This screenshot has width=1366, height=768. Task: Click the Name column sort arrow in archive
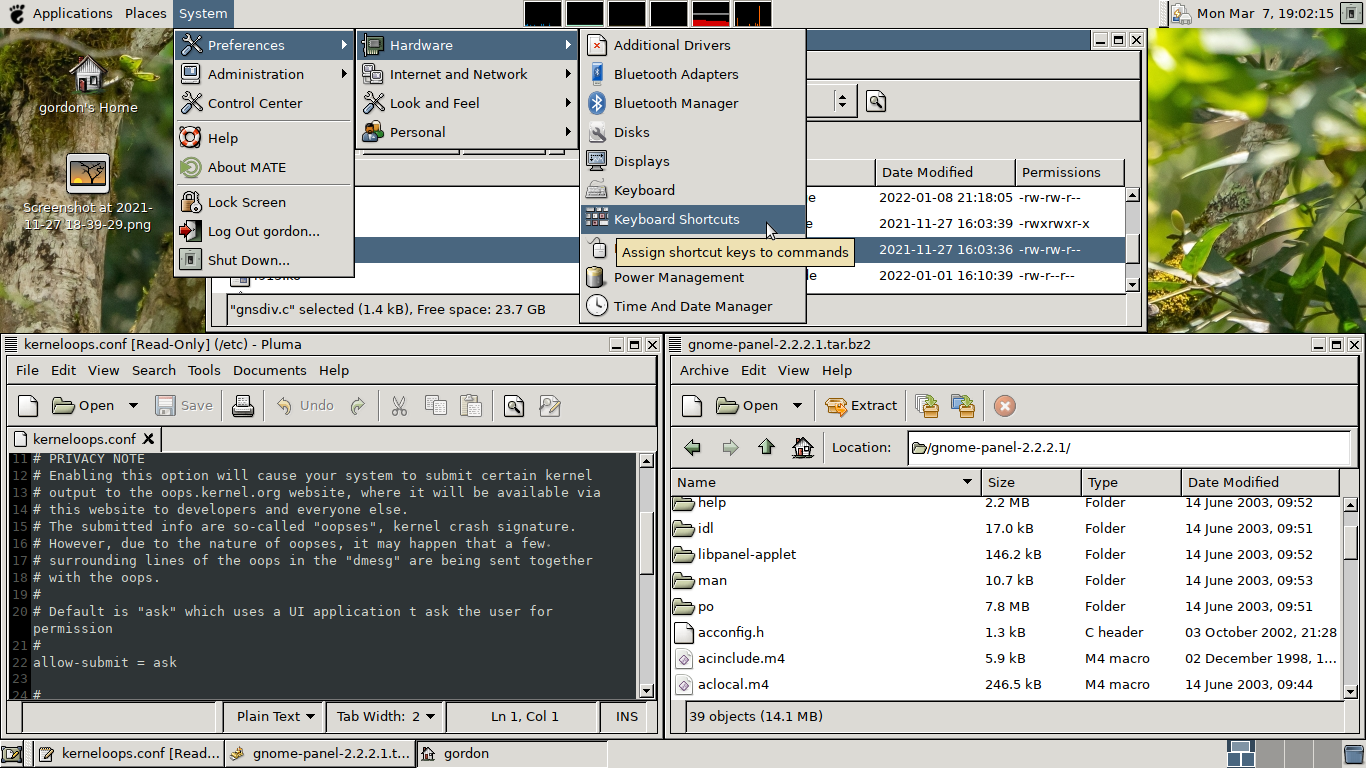967,482
